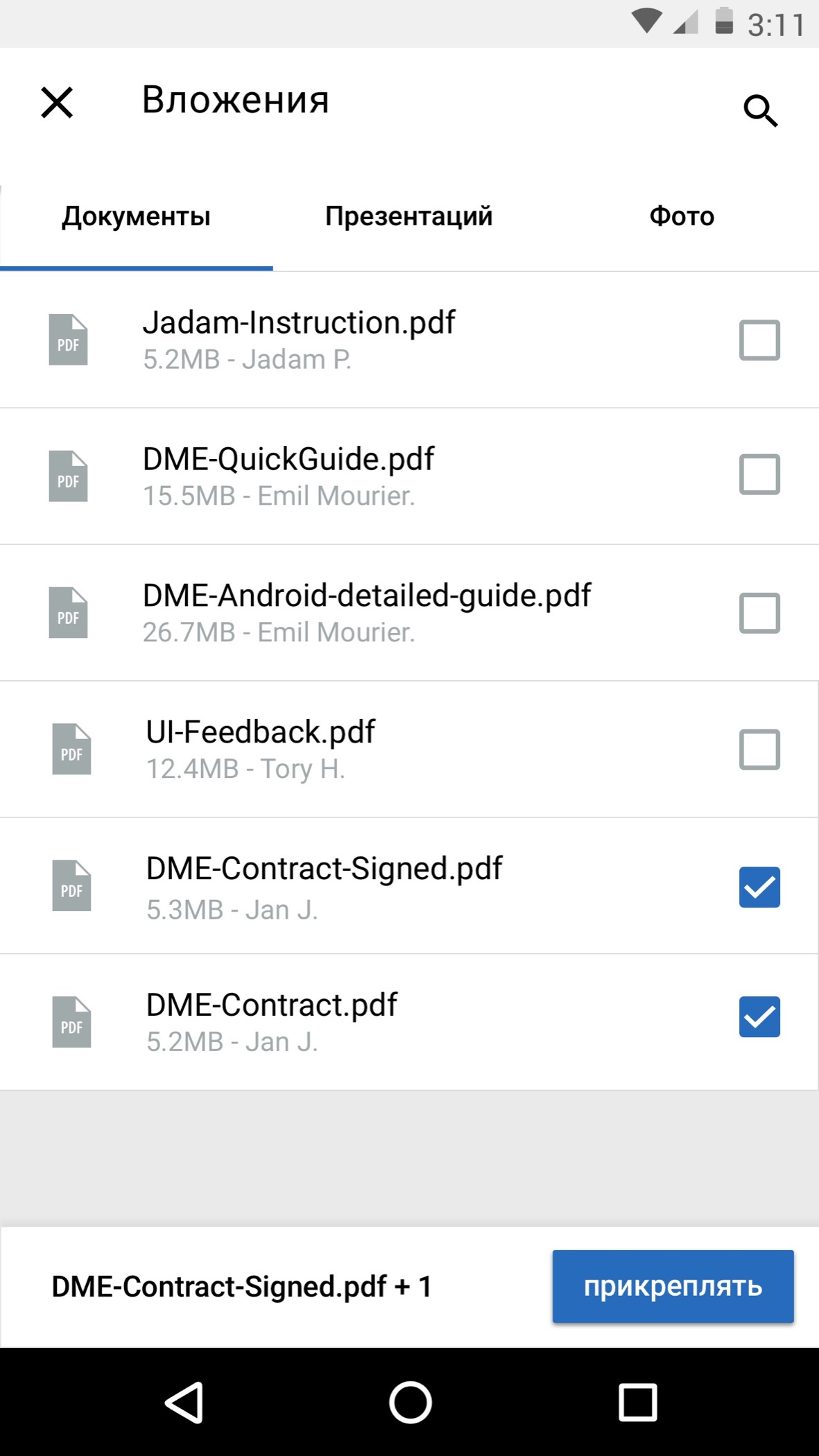
Task: Switch to the Фото tab
Action: tap(682, 216)
